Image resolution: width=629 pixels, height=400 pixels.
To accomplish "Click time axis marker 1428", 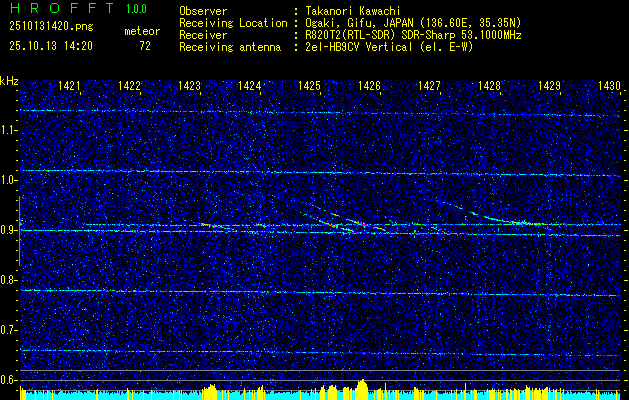I will (x=489, y=85).
